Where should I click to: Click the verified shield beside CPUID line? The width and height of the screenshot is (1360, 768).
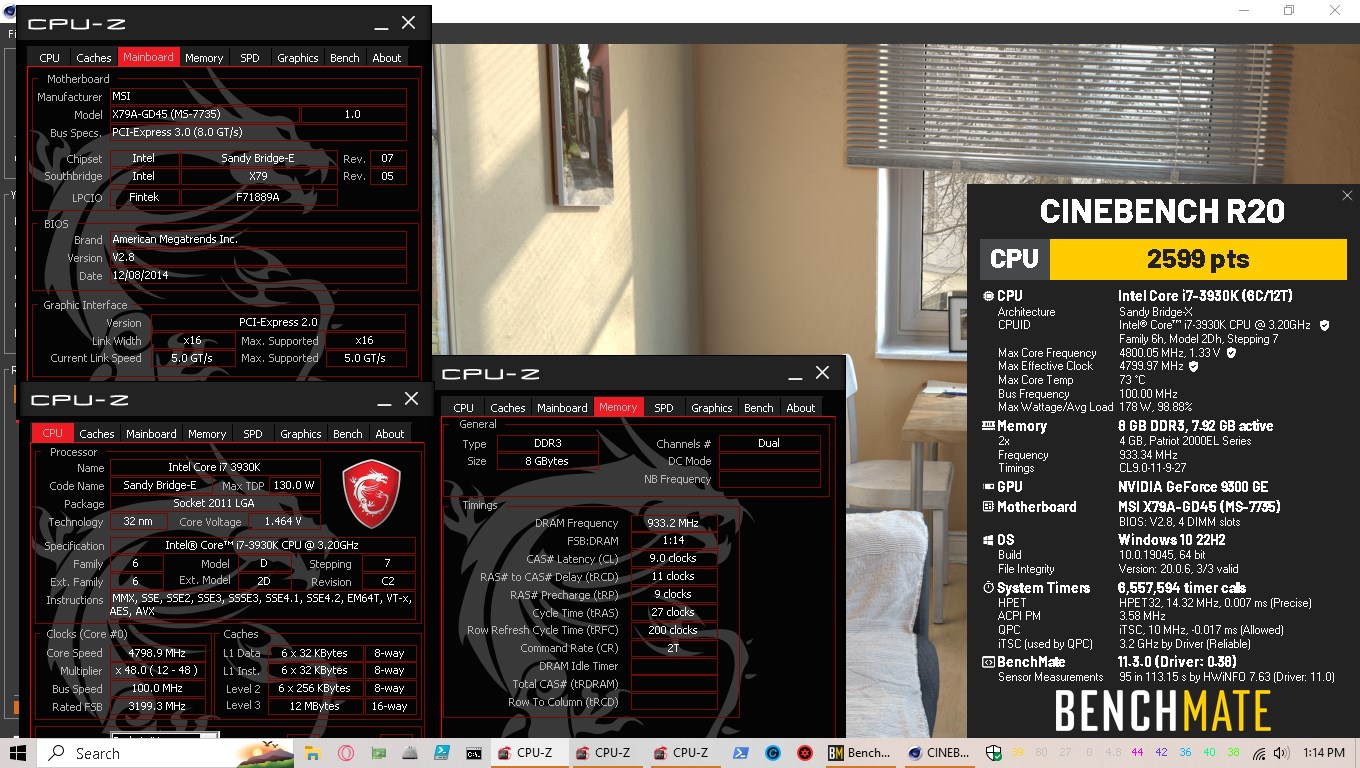(1324, 325)
